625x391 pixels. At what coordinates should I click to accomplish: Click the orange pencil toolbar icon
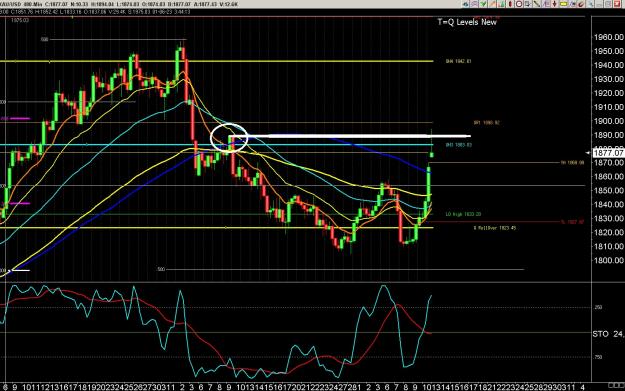[492, 4]
